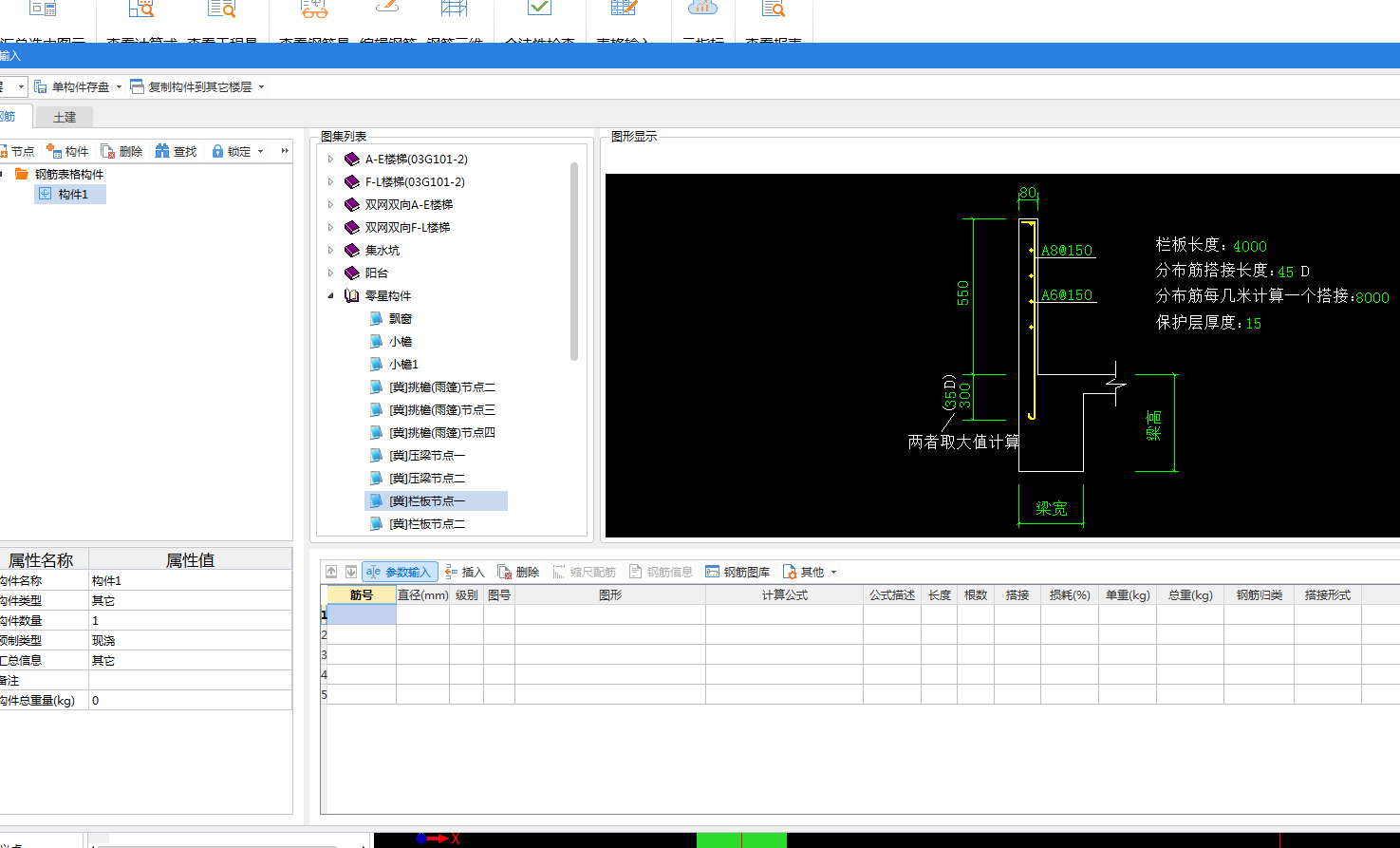
Task: Open the 锁定 dropdown arrow
Action: [261, 152]
